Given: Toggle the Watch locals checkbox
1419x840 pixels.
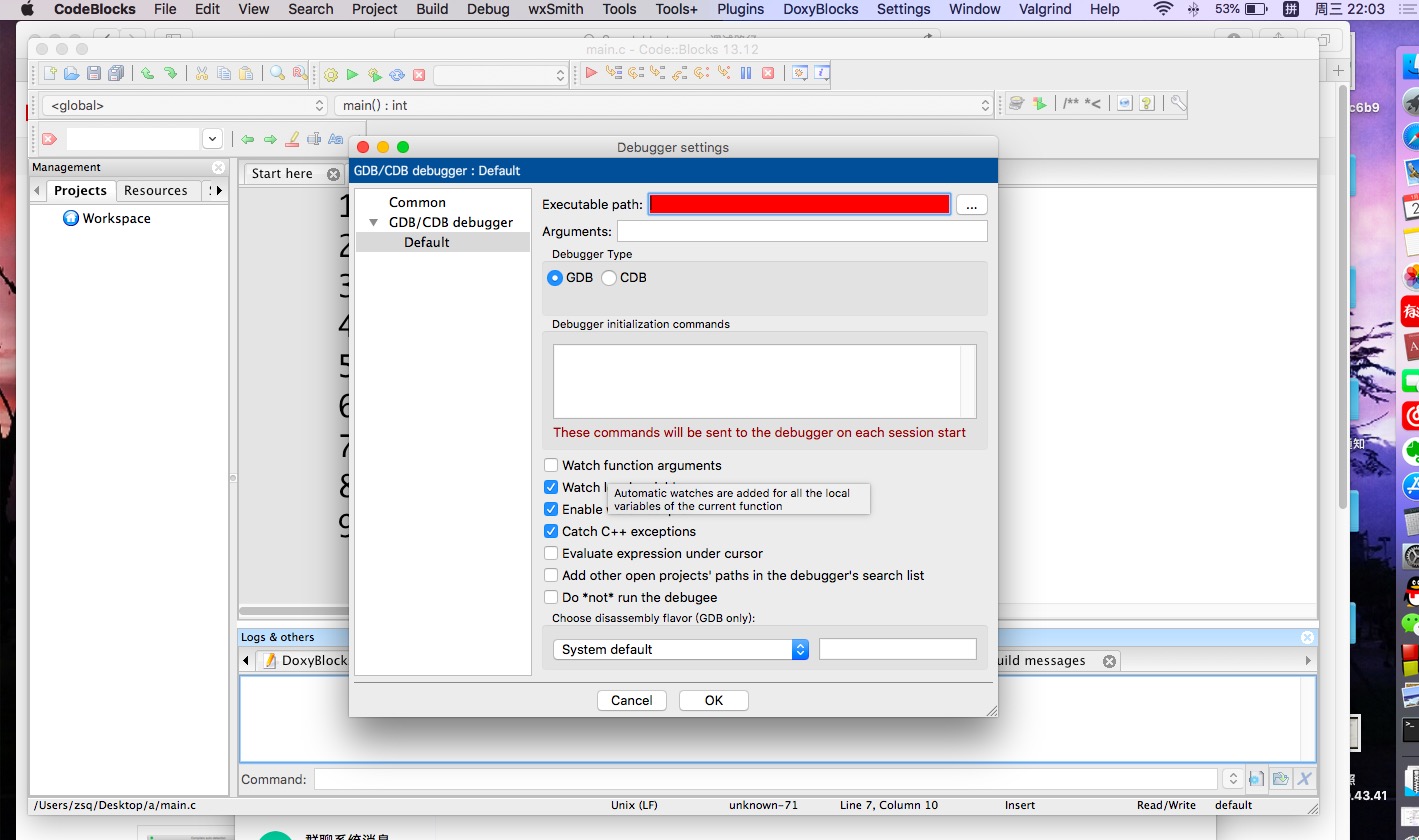Looking at the screenshot, I should [551, 487].
